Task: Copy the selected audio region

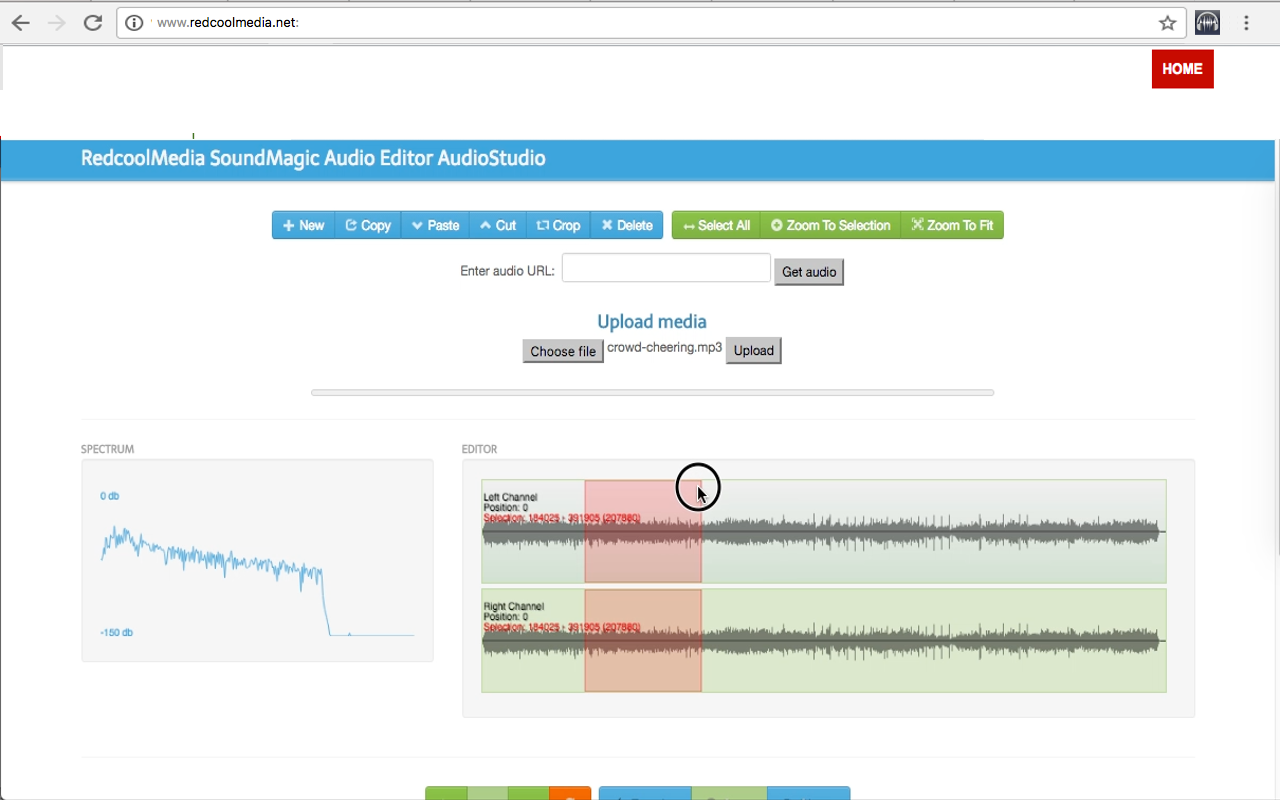Action: click(368, 225)
